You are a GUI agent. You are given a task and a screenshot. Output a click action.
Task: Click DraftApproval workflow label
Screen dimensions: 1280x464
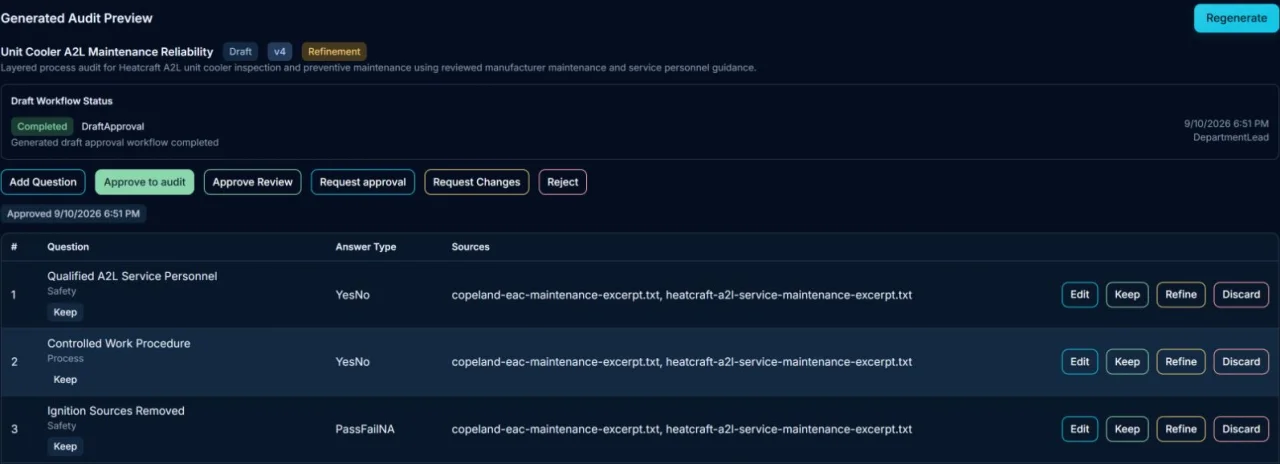point(113,127)
